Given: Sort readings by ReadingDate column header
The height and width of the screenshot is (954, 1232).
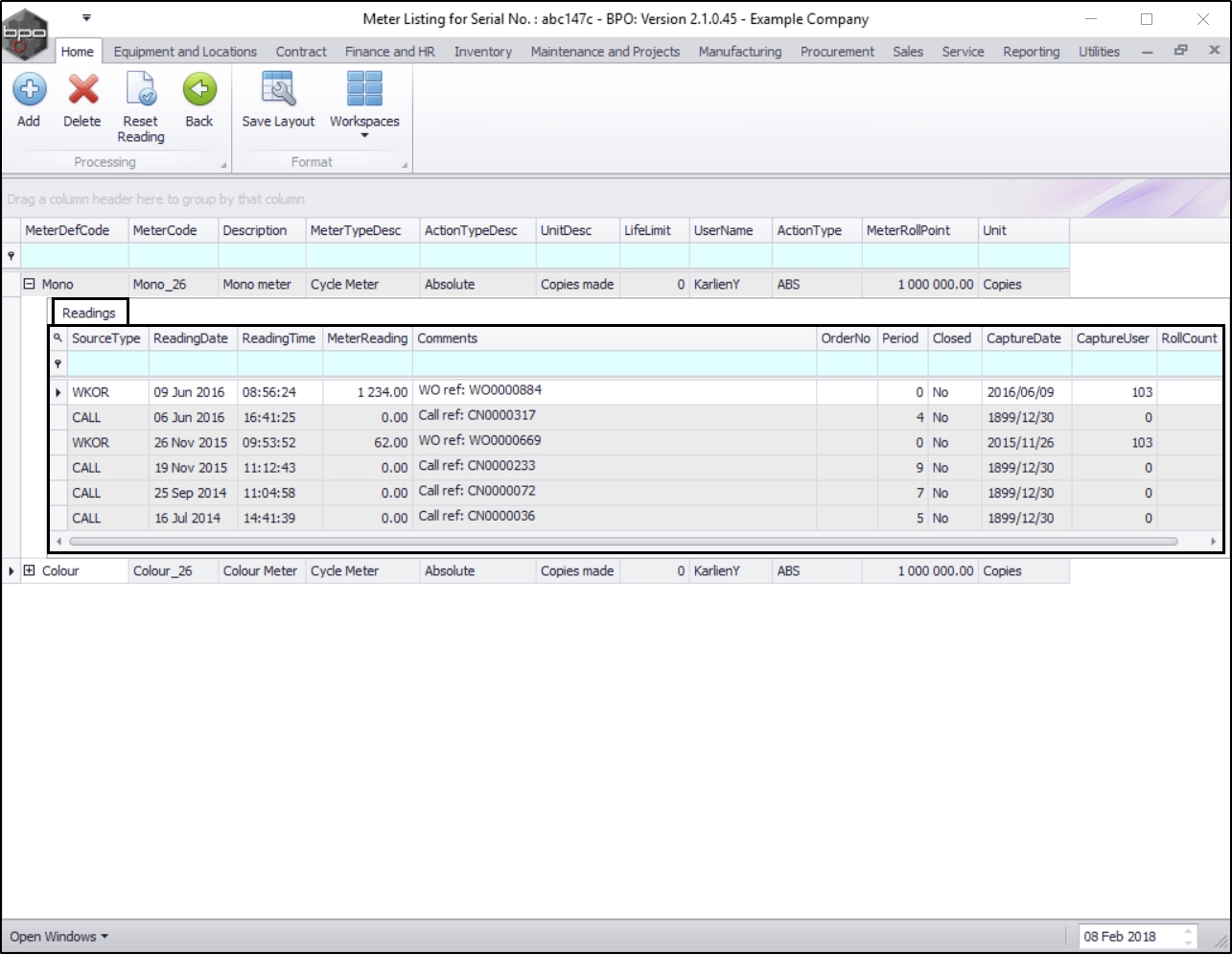Looking at the screenshot, I should (x=194, y=338).
